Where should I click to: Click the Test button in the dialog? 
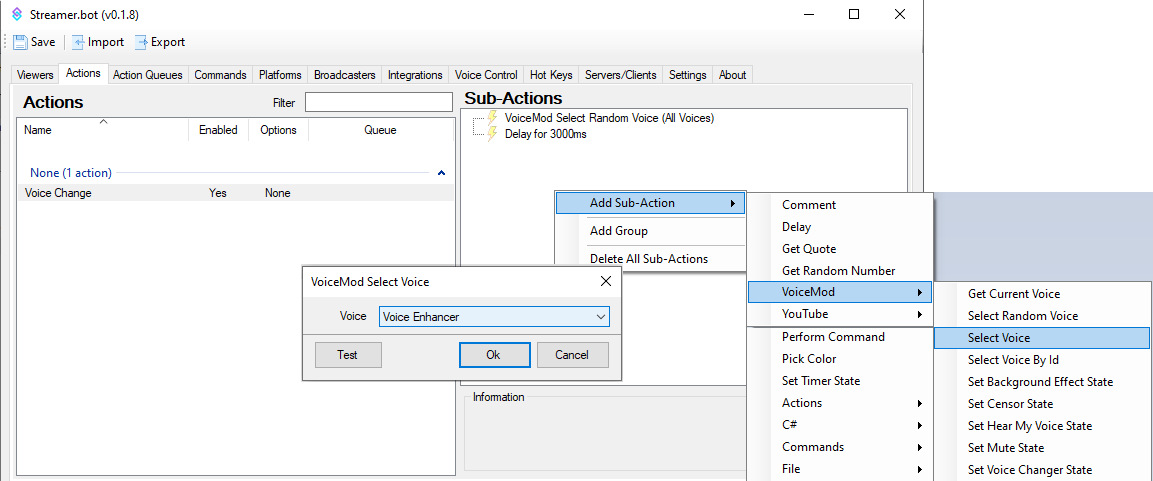[348, 355]
